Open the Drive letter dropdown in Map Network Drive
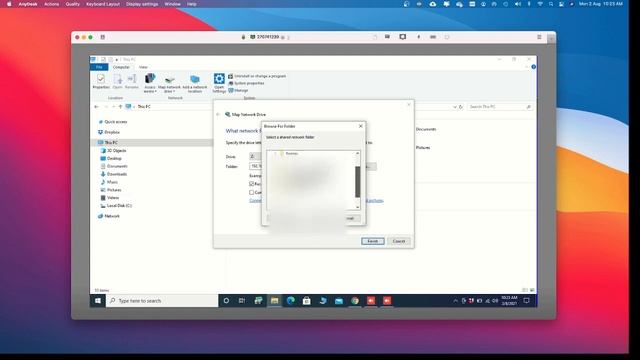 pos(255,156)
